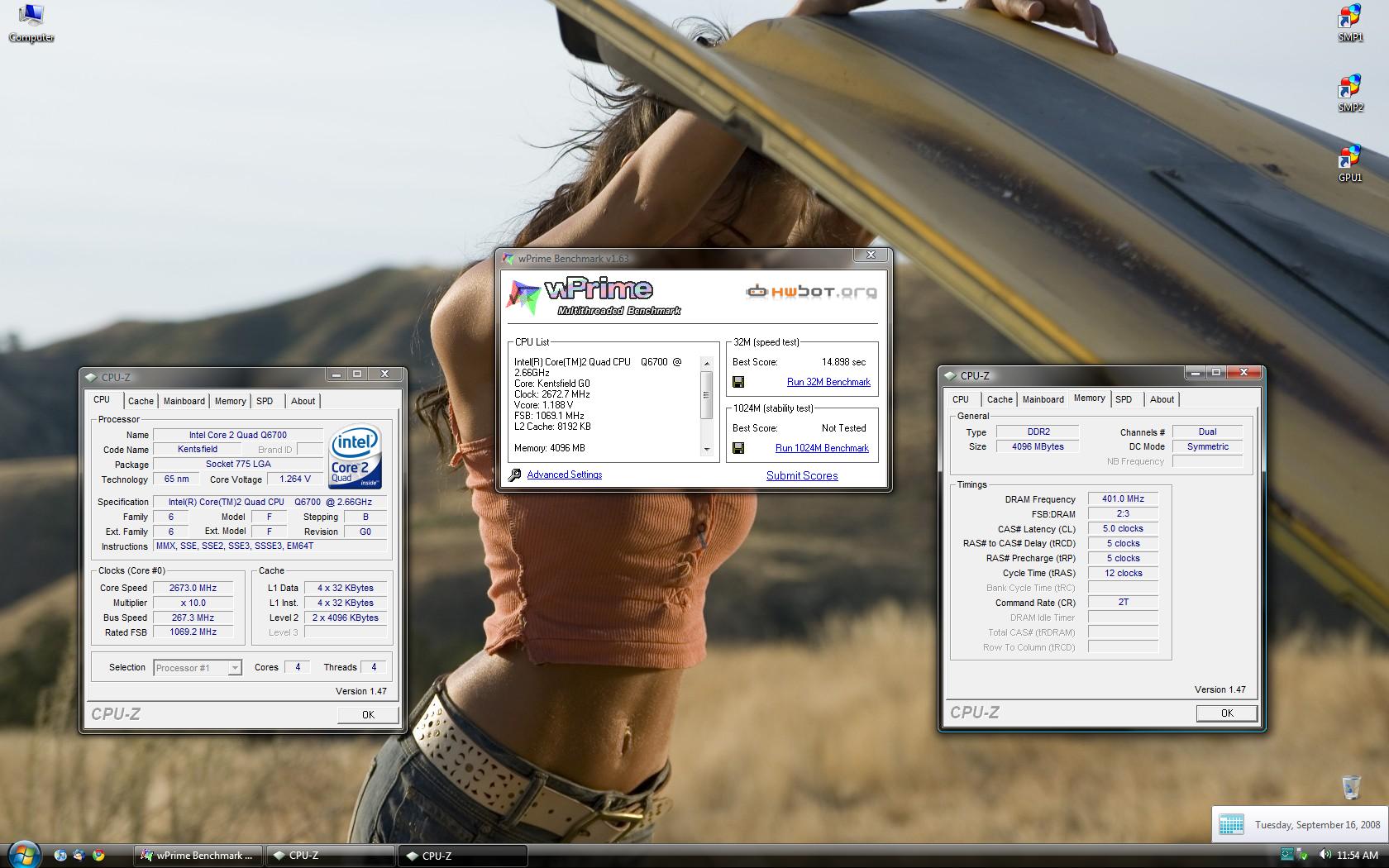
Task: Click the calendar icon in the date tooltip
Action: (x=1231, y=824)
